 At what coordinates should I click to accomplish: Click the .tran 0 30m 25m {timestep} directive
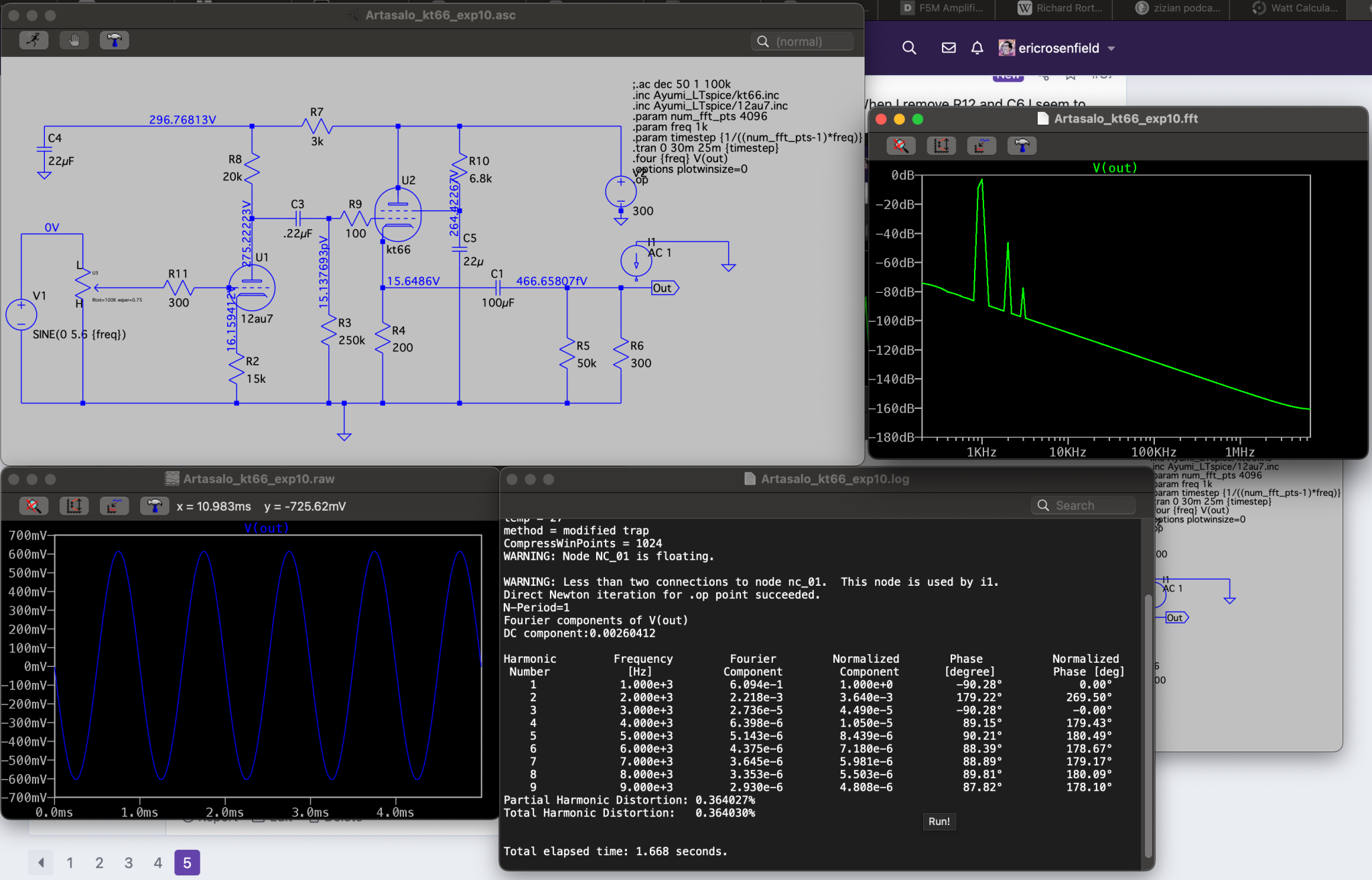pos(705,147)
